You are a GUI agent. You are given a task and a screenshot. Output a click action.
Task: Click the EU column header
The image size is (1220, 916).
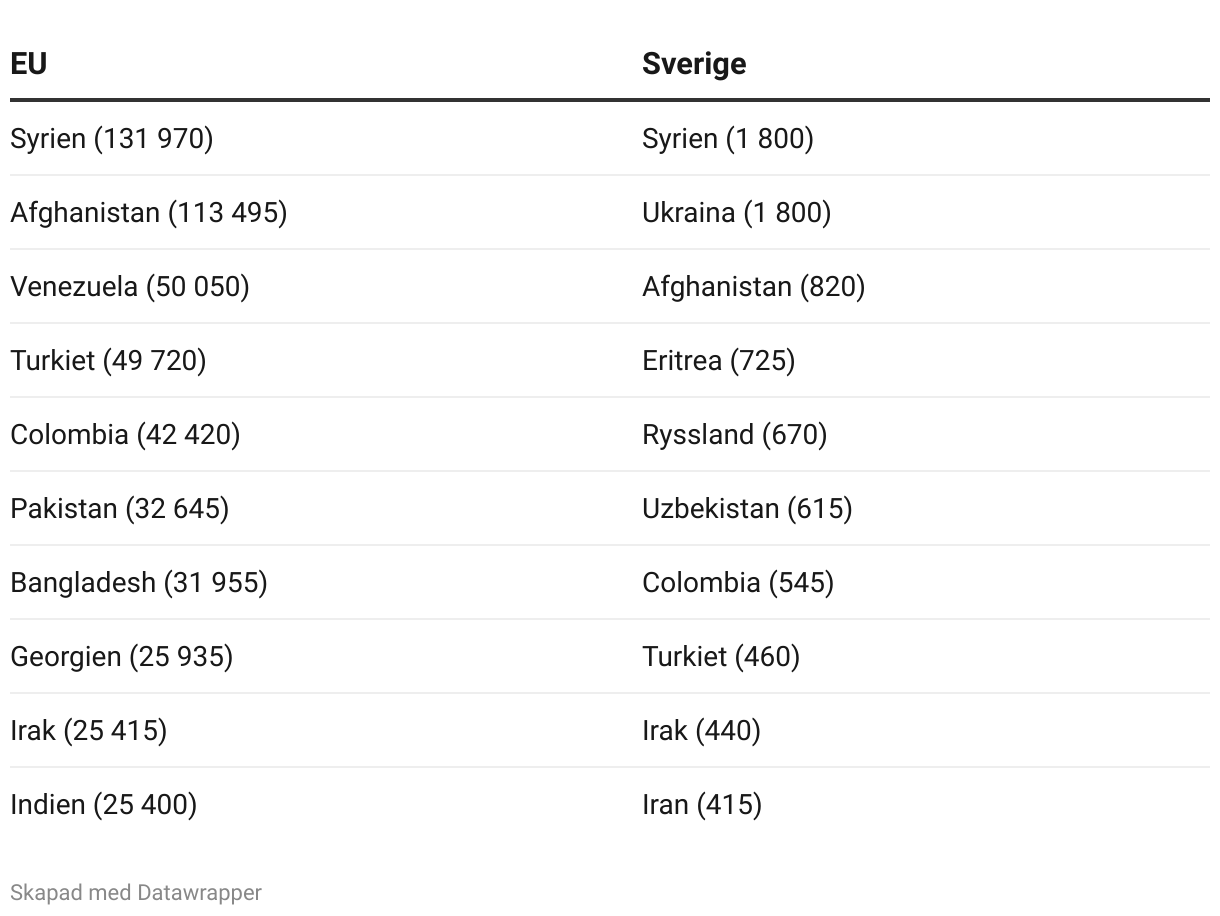(29, 63)
